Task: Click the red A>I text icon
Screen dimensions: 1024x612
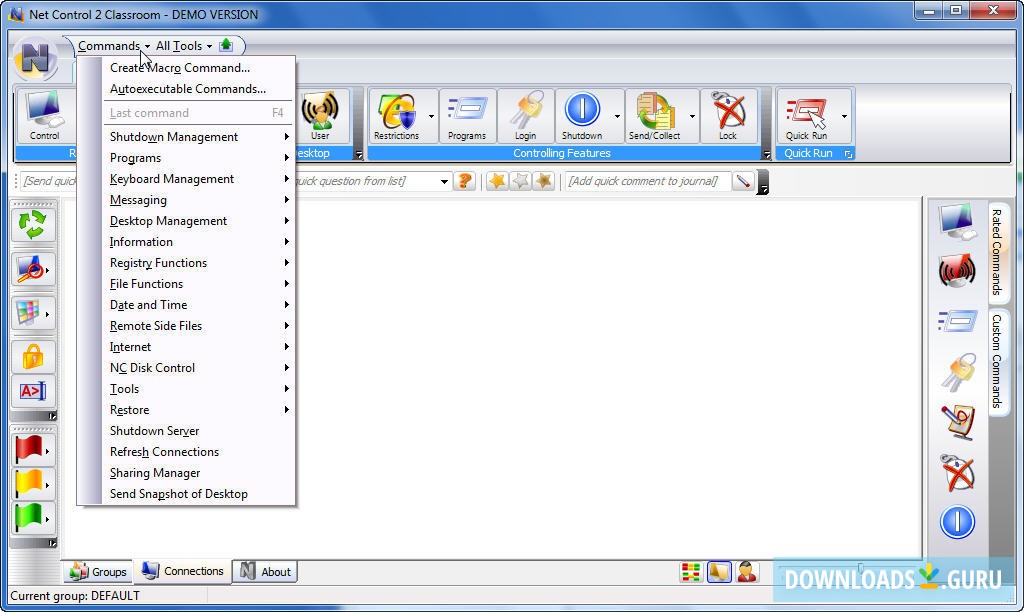Action: (x=33, y=391)
